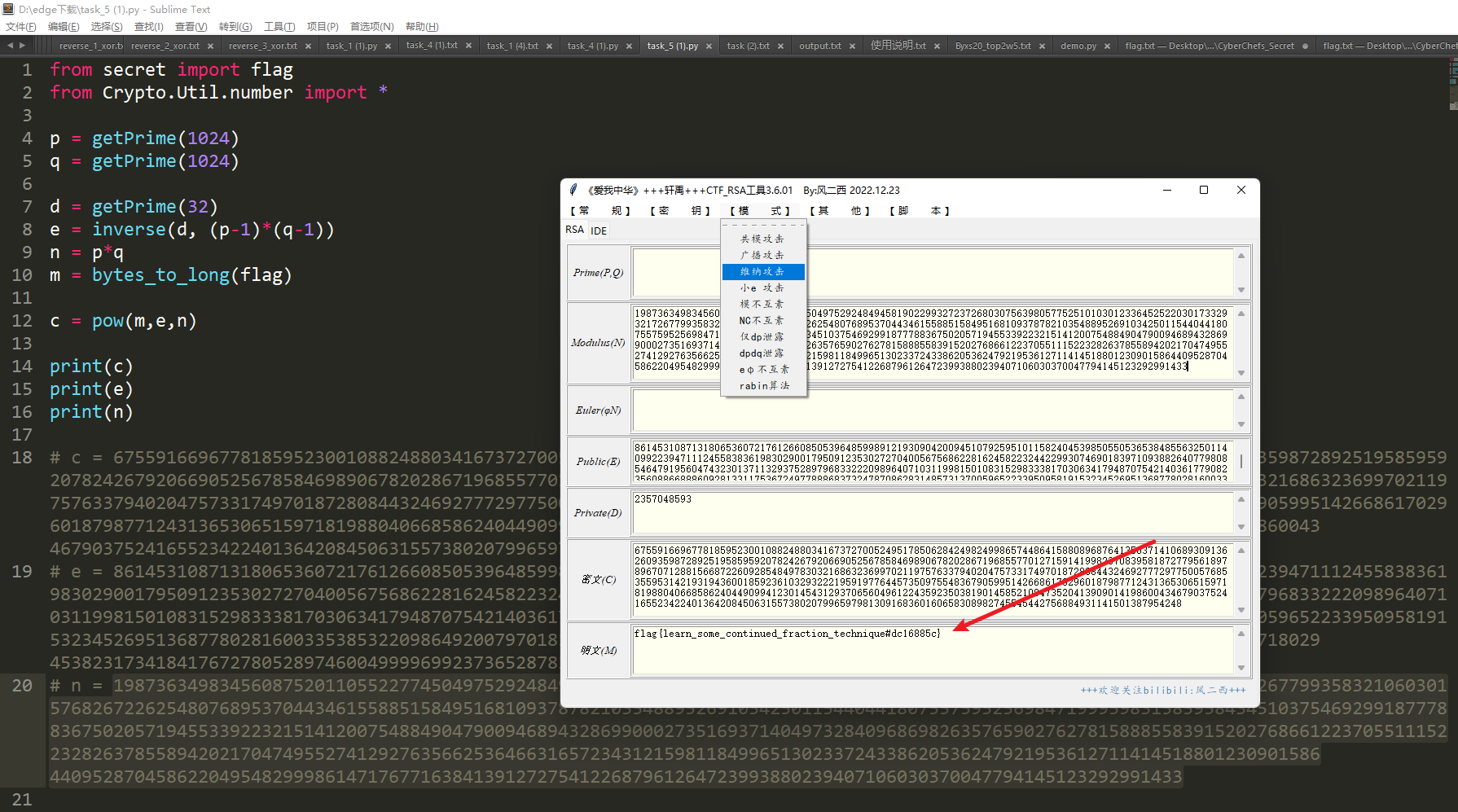The height and width of the screenshot is (812, 1458).
Task: Click inside the Private(D) field
Action: (x=933, y=513)
